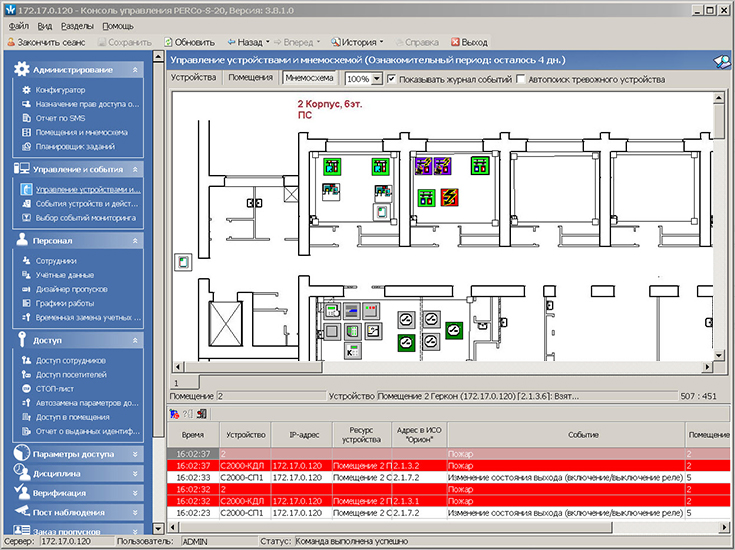Click the Обновить refresh toolbar button

pyautogui.click(x=189, y=43)
